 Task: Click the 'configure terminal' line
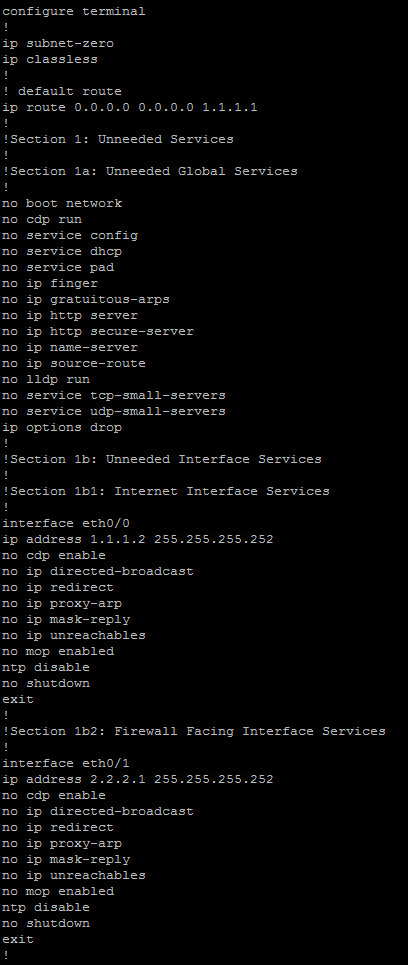tap(74, 11)
